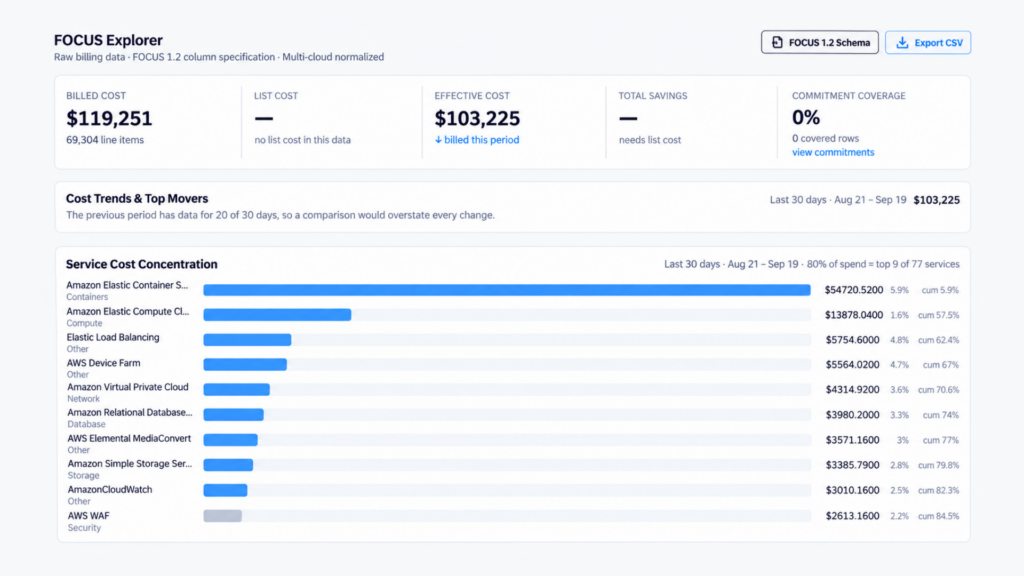Follow the view commitments link

point(833,152)
